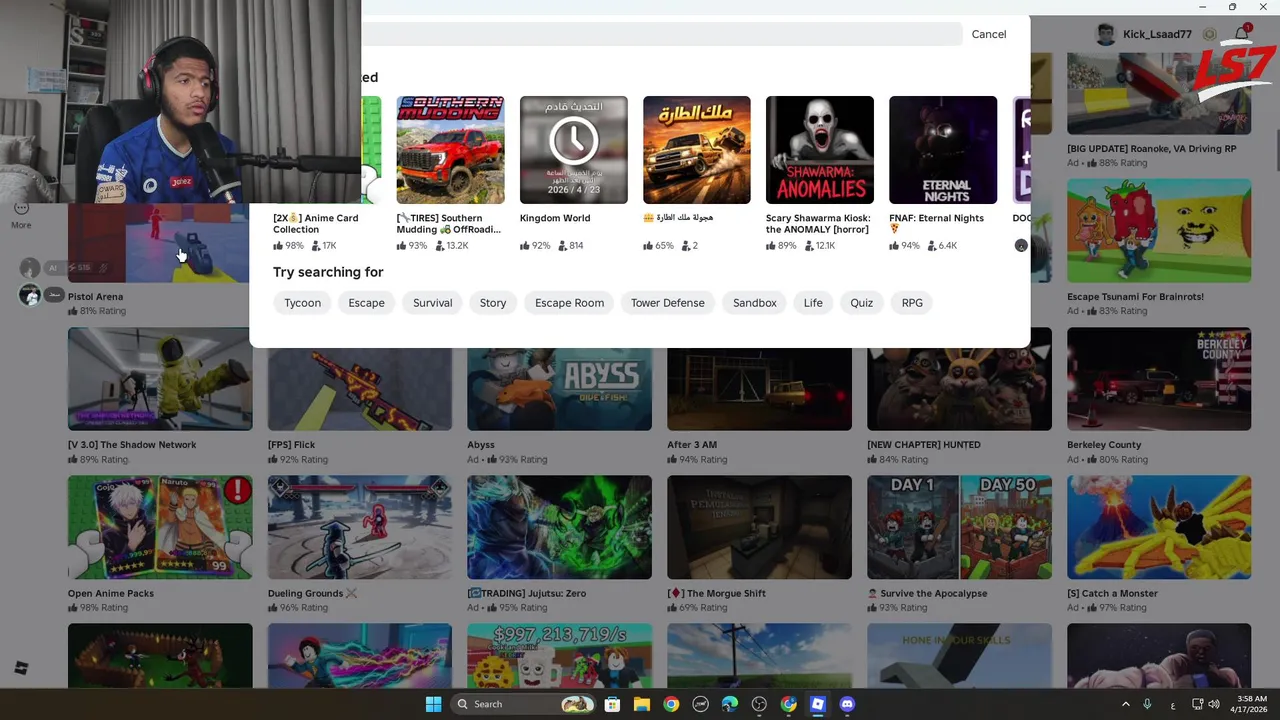Open the Windows Start menu
Screen dimensions: 1280x720
pos(433,704)
